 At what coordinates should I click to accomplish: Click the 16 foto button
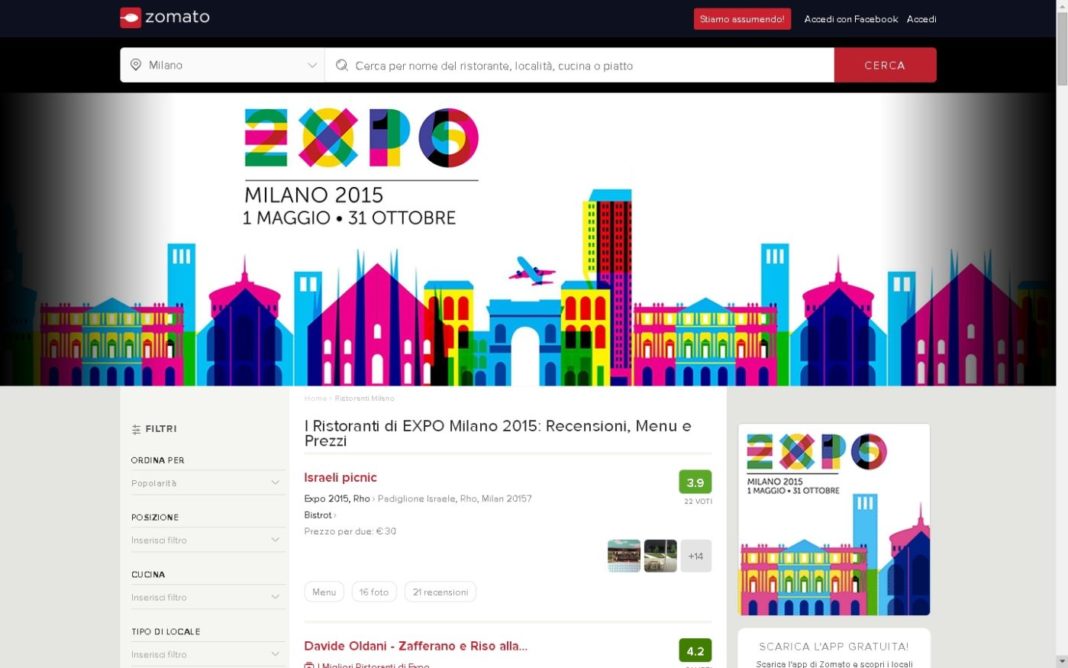pos(374,592)
